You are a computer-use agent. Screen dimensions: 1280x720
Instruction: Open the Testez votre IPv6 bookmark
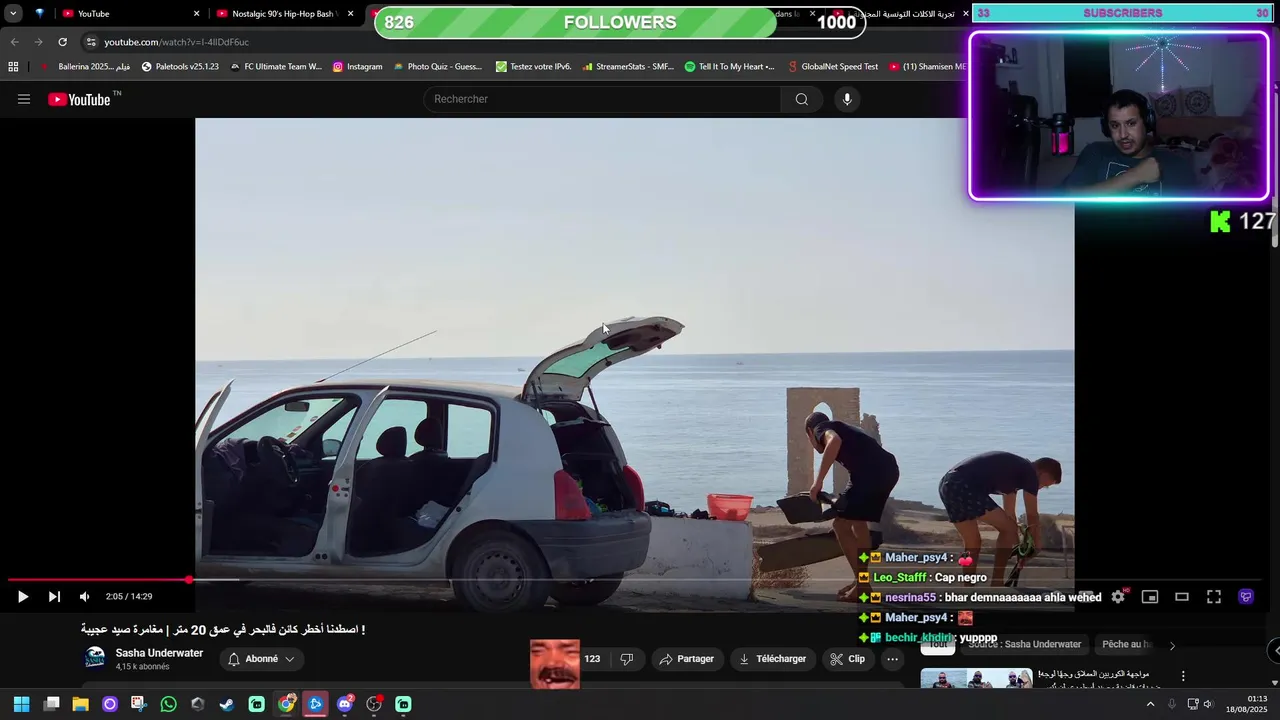534,67
